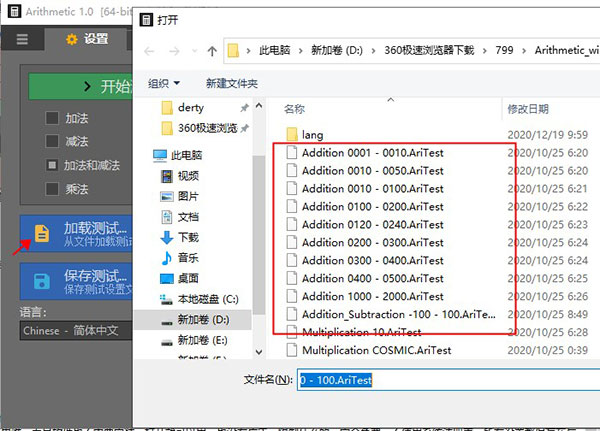Enable the 乘法 checkbox
The width and height of the screenshot is (600, 431).
[x=52, y=187]
